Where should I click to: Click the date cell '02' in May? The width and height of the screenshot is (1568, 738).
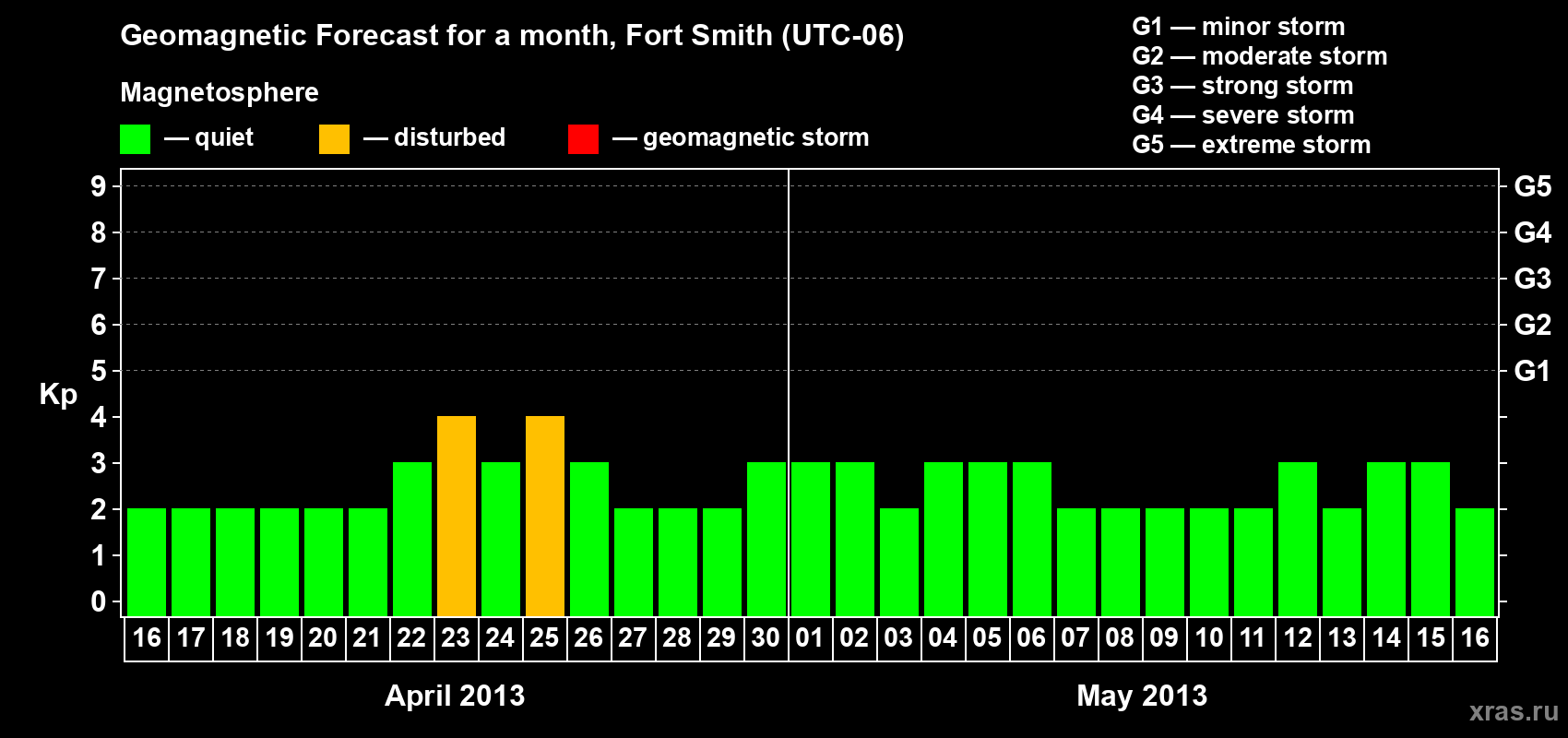point(855,638)
